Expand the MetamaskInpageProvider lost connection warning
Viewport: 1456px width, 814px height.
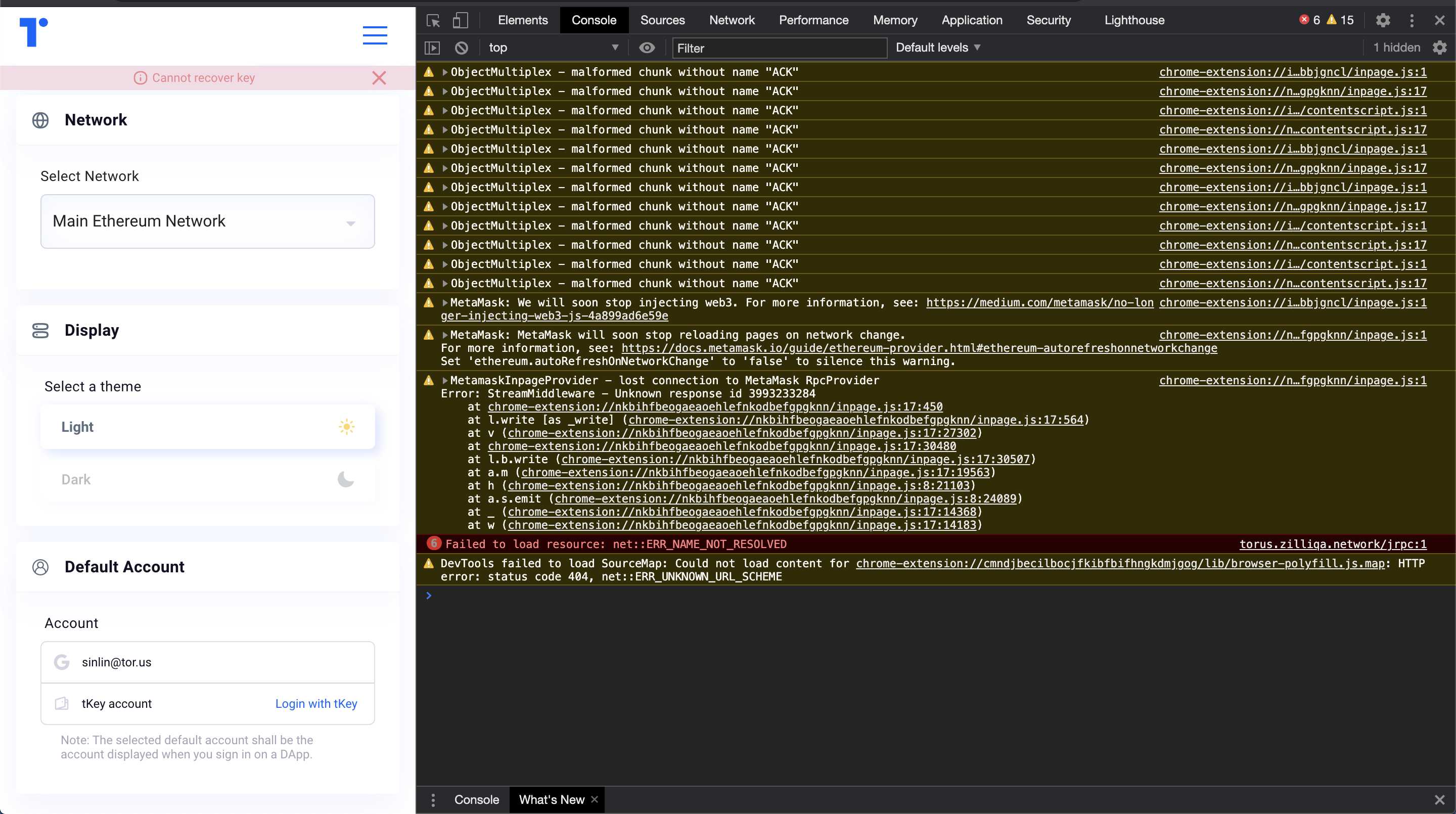coord(445,380)
